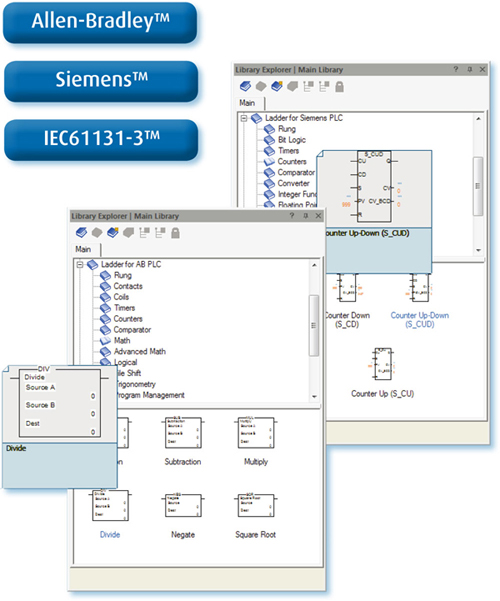
Task: Click Counter Down (S_CD) block thumbnail
Action: tap(347, 288)
